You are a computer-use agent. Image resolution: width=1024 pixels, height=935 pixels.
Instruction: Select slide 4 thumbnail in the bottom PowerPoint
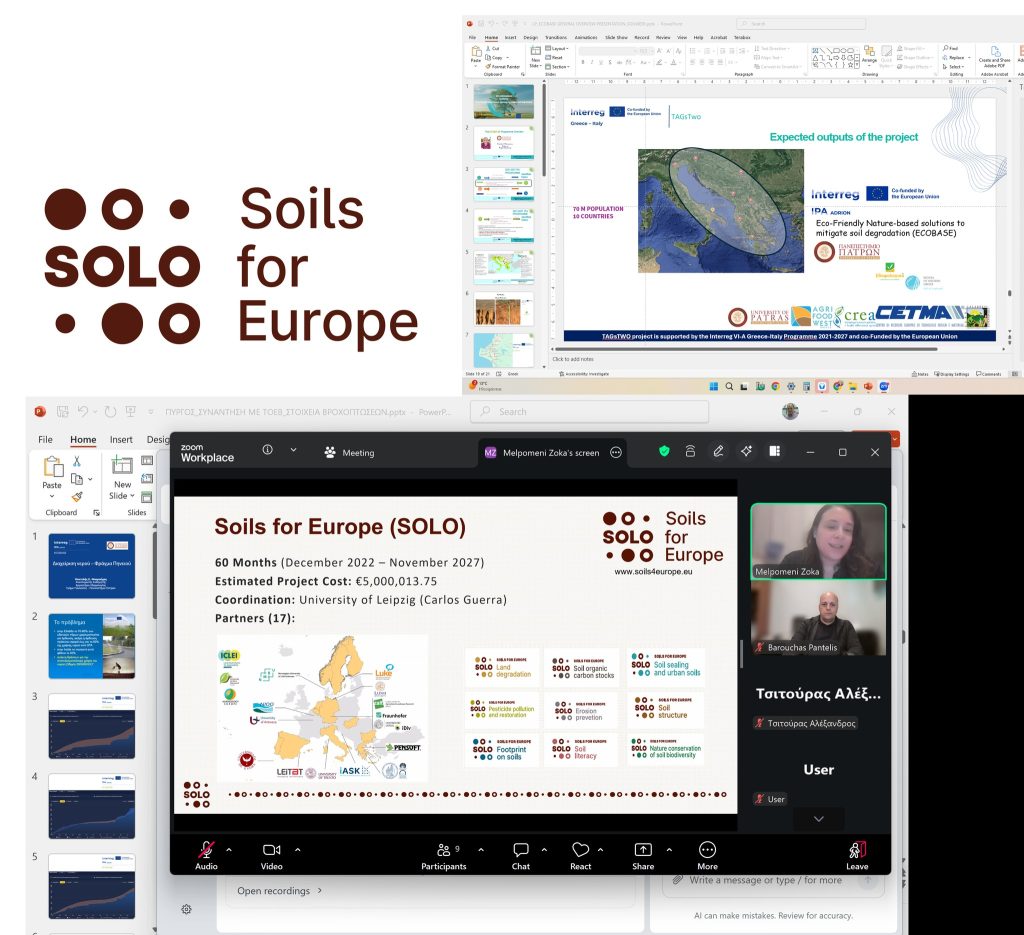click(x=91, y=806)
